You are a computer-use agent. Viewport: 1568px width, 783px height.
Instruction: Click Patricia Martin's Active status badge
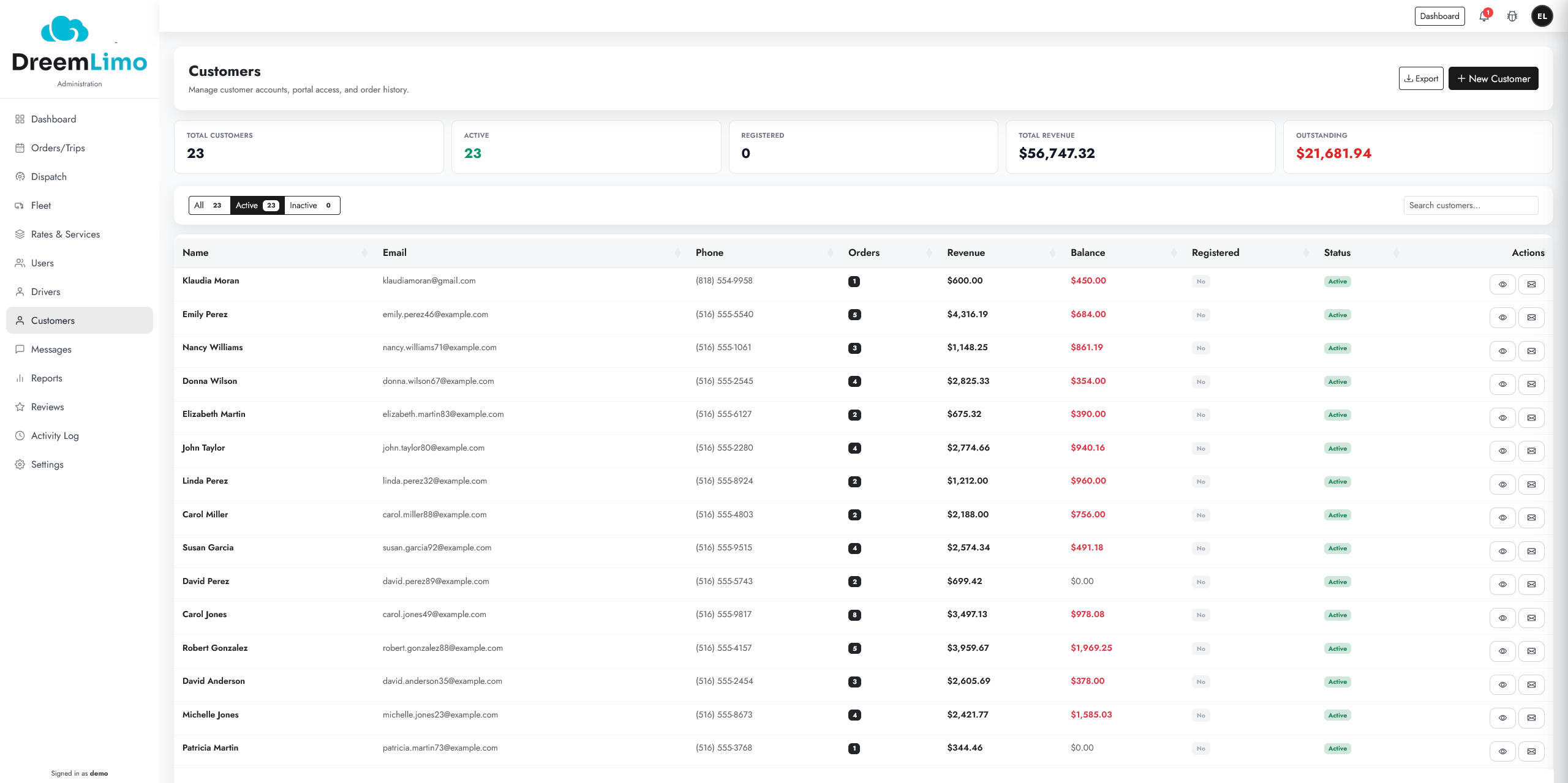tap(1337, 748)
